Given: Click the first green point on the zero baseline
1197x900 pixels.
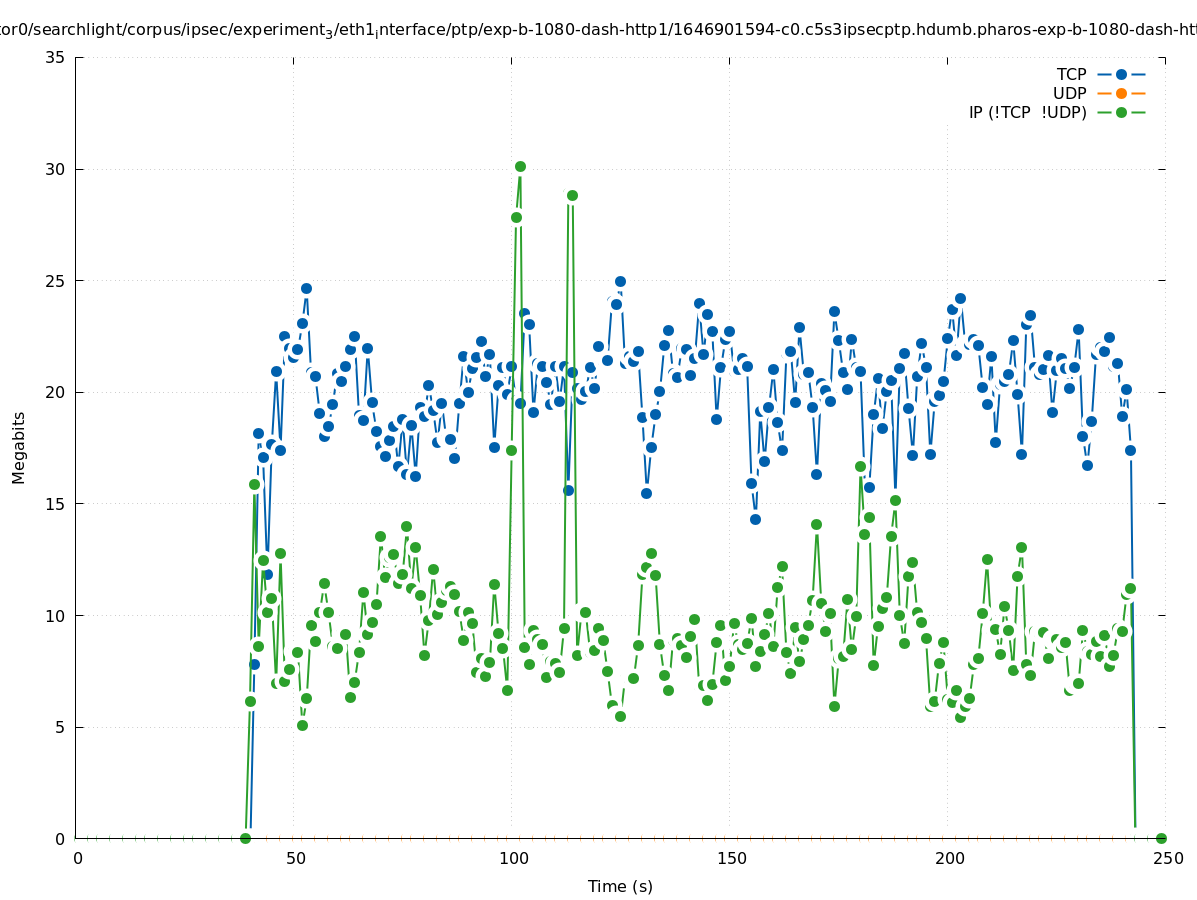Looking at the screenshot, I should coord(245,838).
